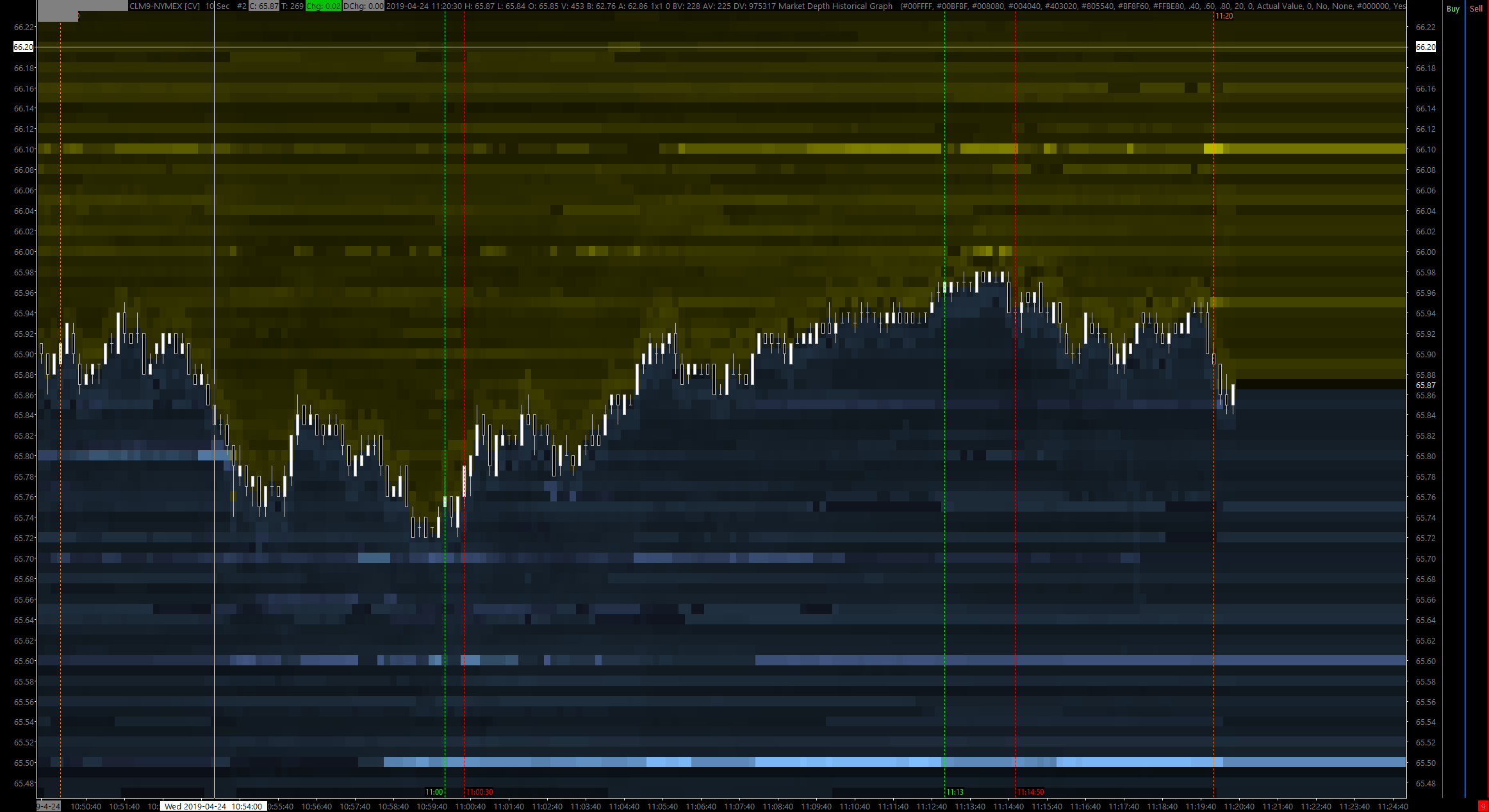This screenshot has width=1489, height=812.
Task: Click the 11:24:40 label on time axis
Action: [x=1392, y=806]
